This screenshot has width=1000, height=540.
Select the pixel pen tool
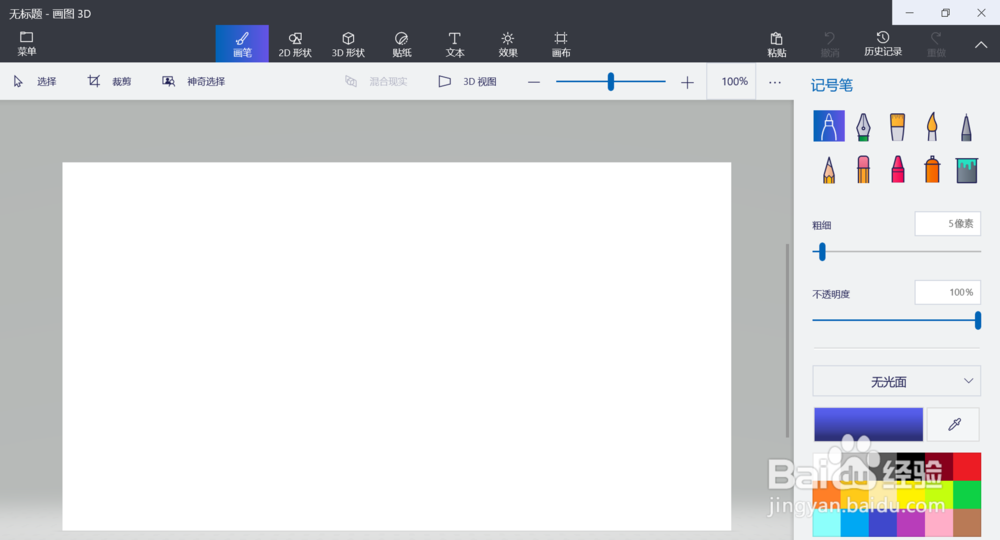coord(966,126)
